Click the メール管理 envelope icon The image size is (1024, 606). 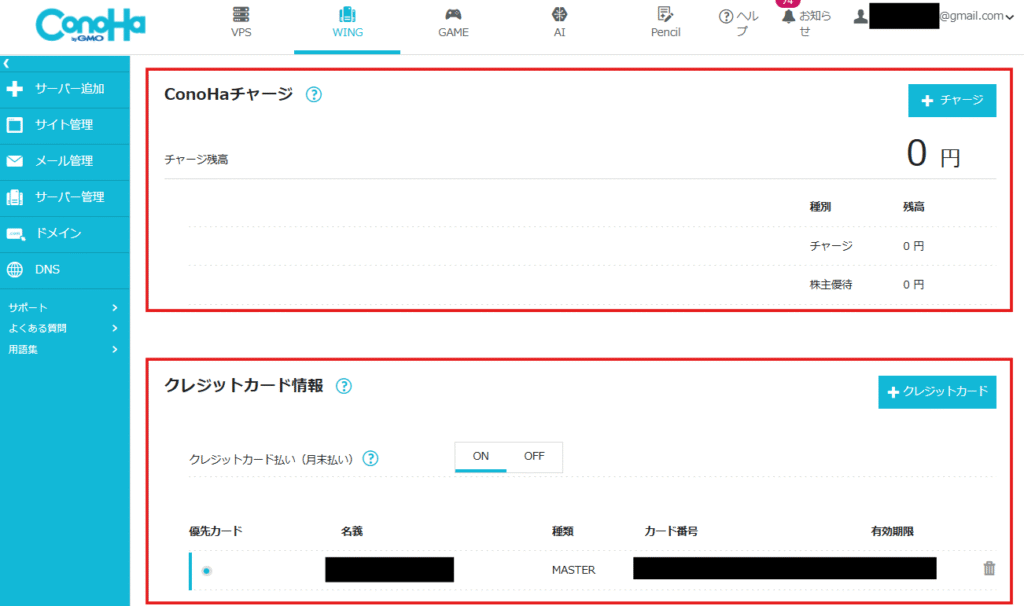click(14, 161)
